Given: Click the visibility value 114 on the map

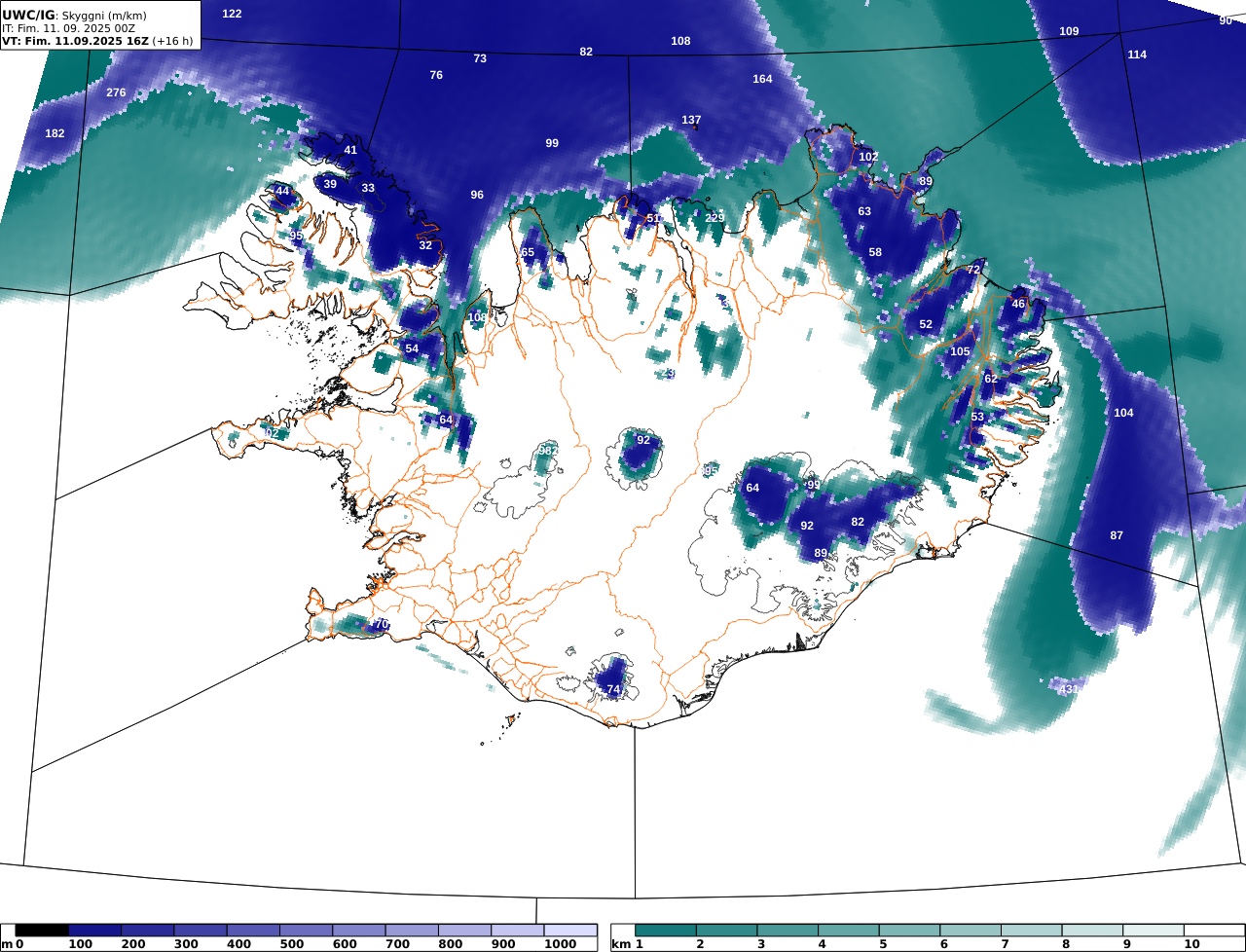Looking at the screenshot, I should click(1137, 55).
